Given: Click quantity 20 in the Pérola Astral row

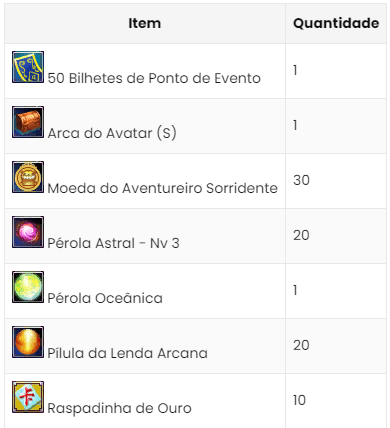Looking at the screenshot, I should pos(301,235).
